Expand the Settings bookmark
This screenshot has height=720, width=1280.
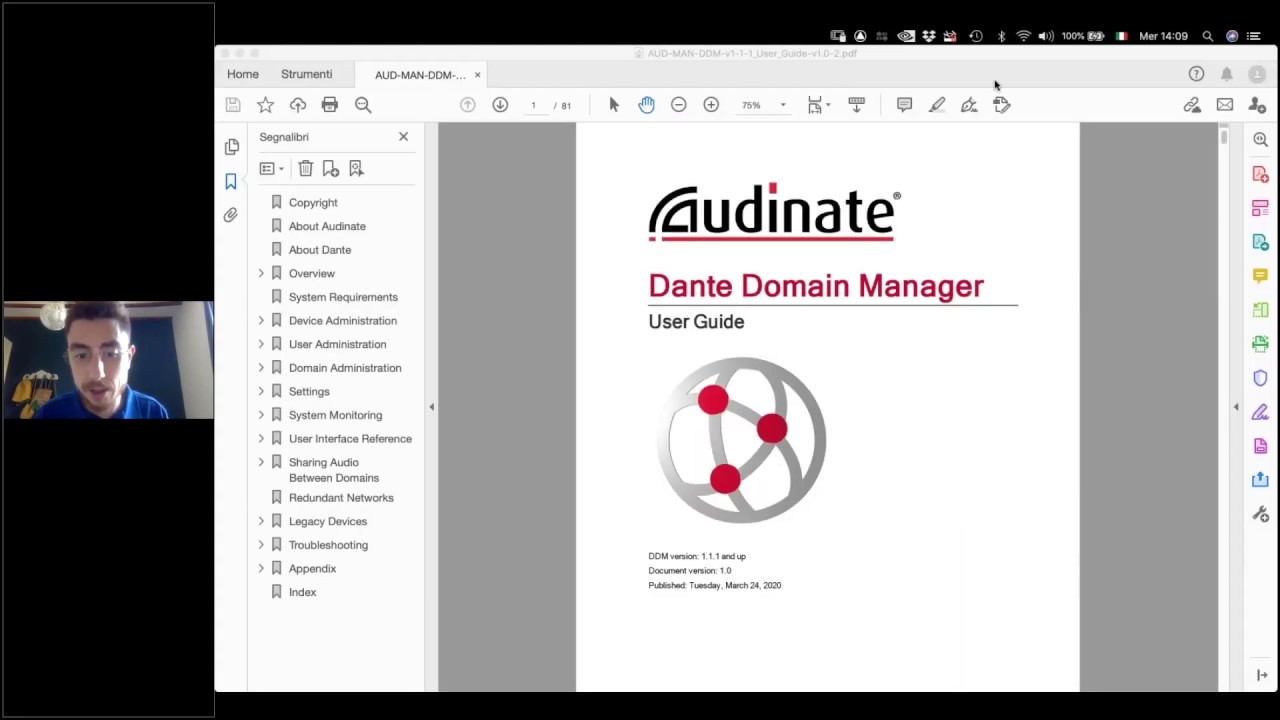click(261, 391)
